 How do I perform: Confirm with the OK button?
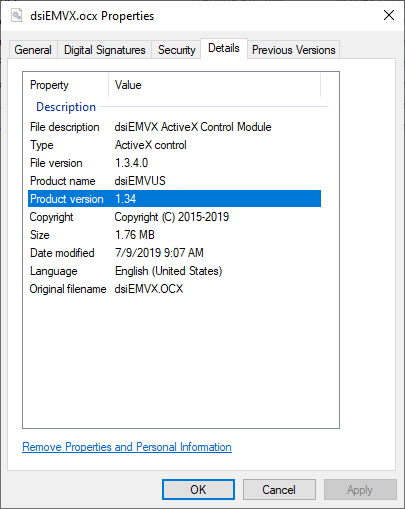(198, 490)
